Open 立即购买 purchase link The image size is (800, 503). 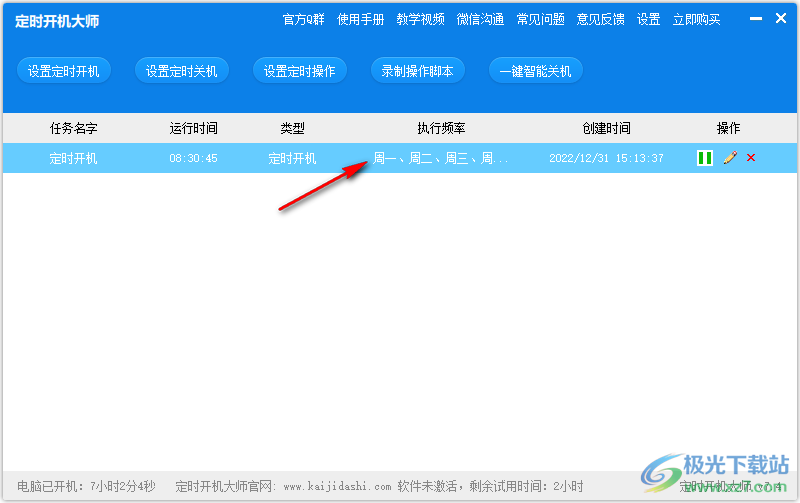coord(696,19)
